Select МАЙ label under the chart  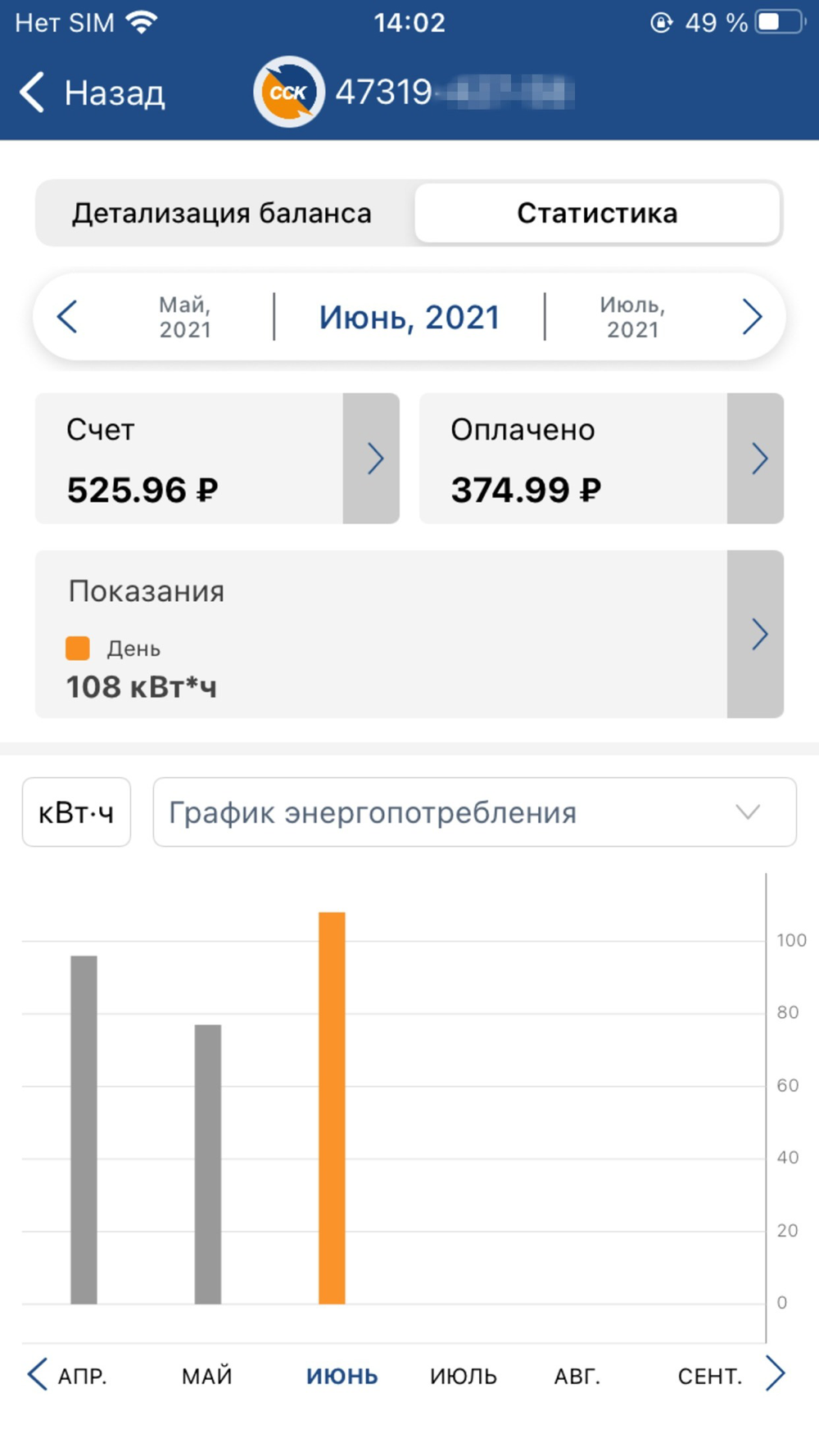click(x=207, y=1376)
